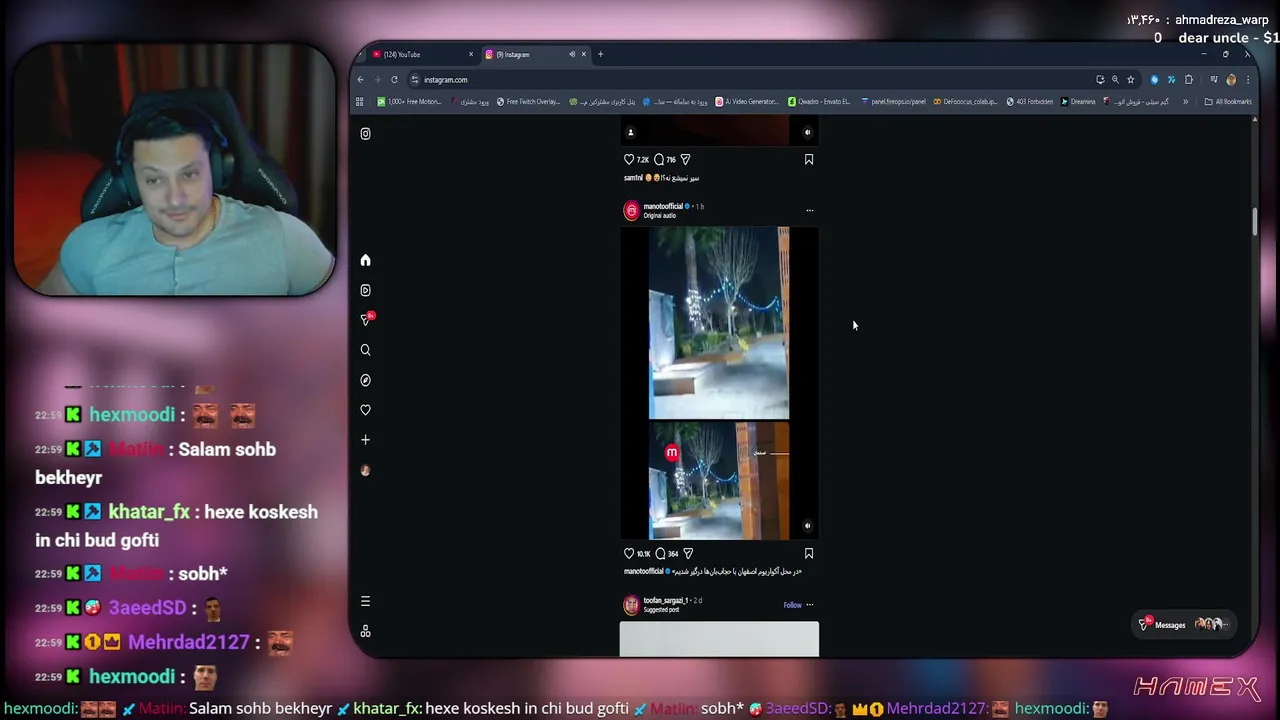Open the AI Video Generator bookmark
The image size is (1280, 720).
click(747, 101)
